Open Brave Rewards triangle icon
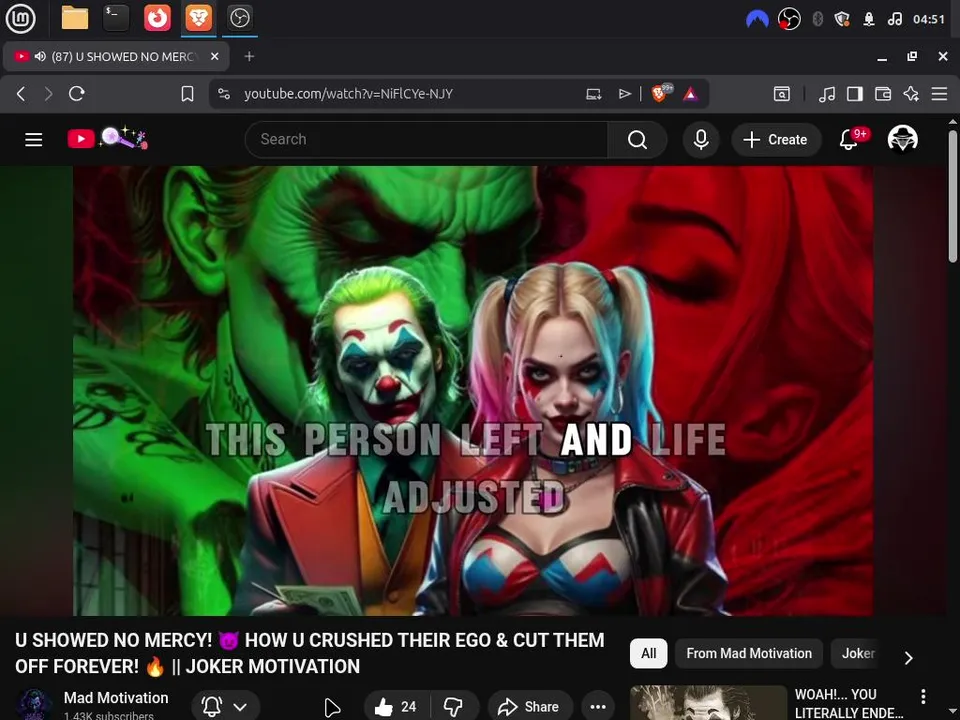Viewport: 960px width, 720px height. point(691,94)
